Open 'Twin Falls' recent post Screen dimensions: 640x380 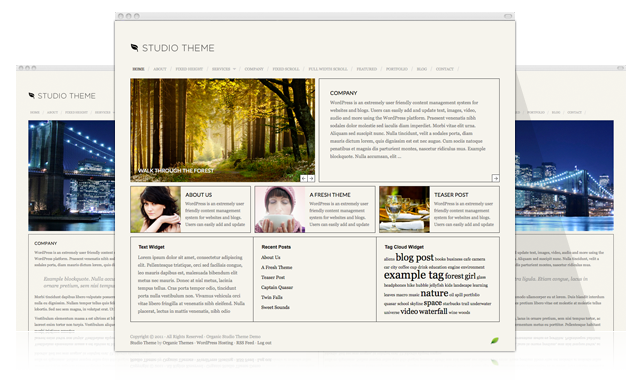coord(271,297)
